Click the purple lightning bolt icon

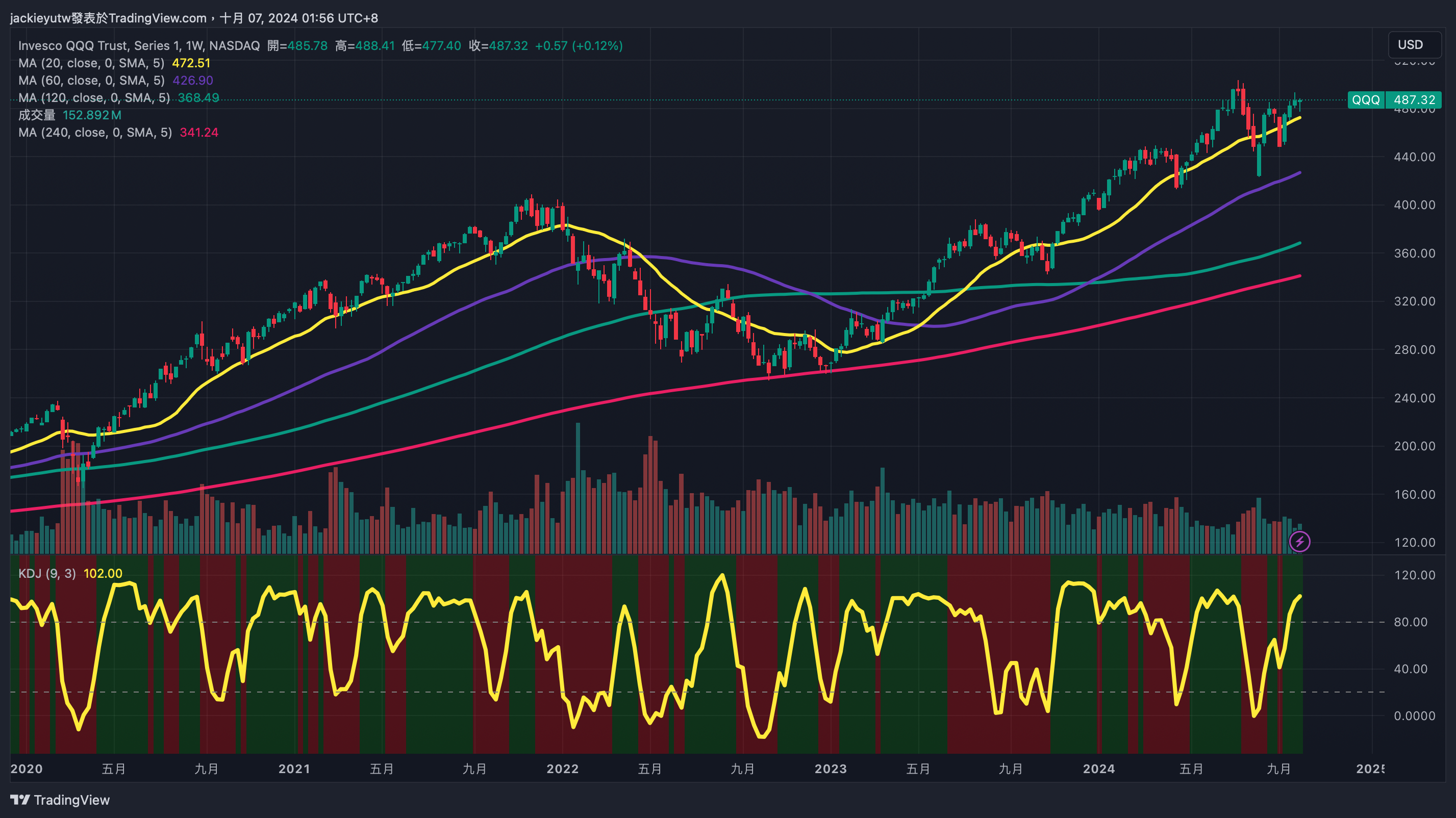pos(1299,542)
